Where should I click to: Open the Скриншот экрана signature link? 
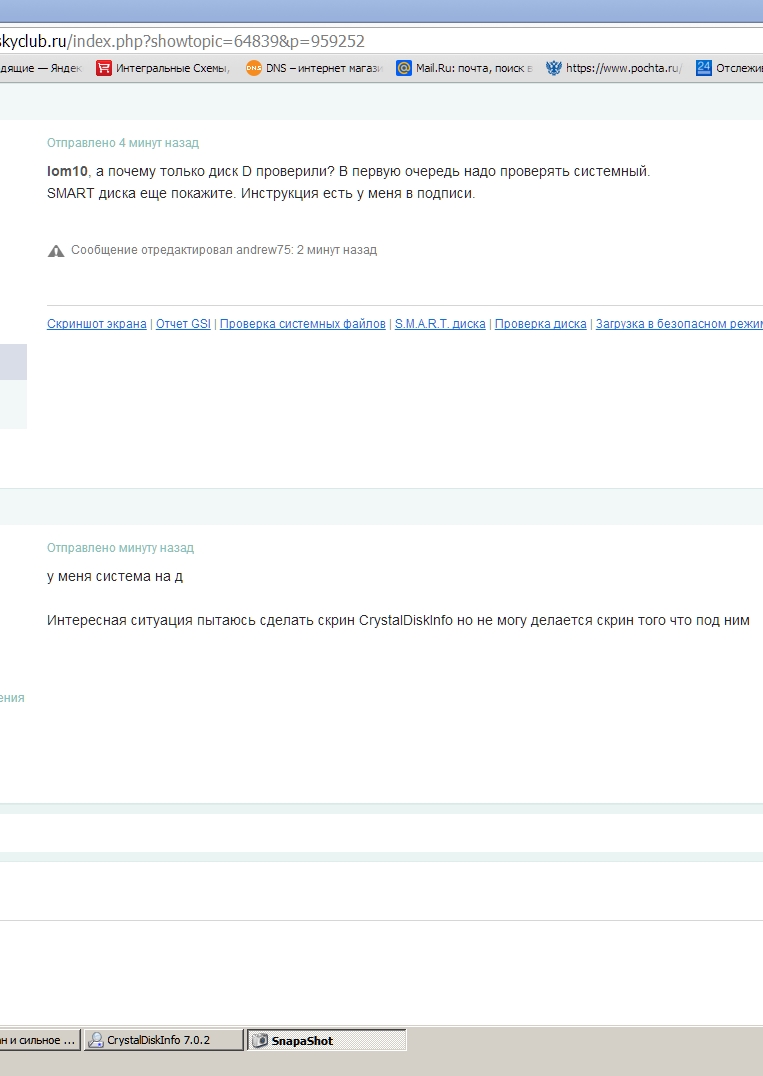(x=97, y=324)
